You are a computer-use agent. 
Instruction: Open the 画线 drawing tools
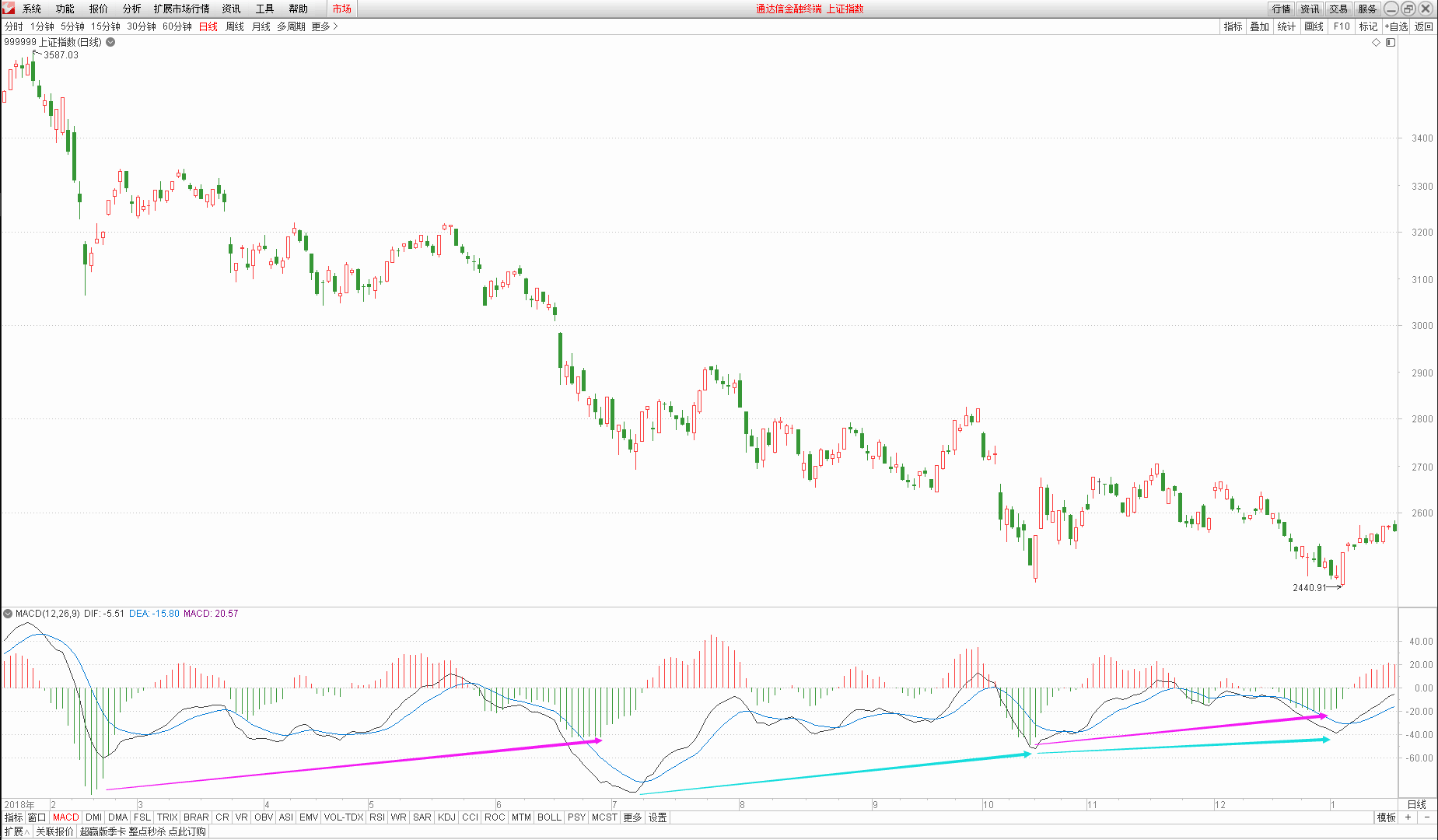coord(1314,26)
